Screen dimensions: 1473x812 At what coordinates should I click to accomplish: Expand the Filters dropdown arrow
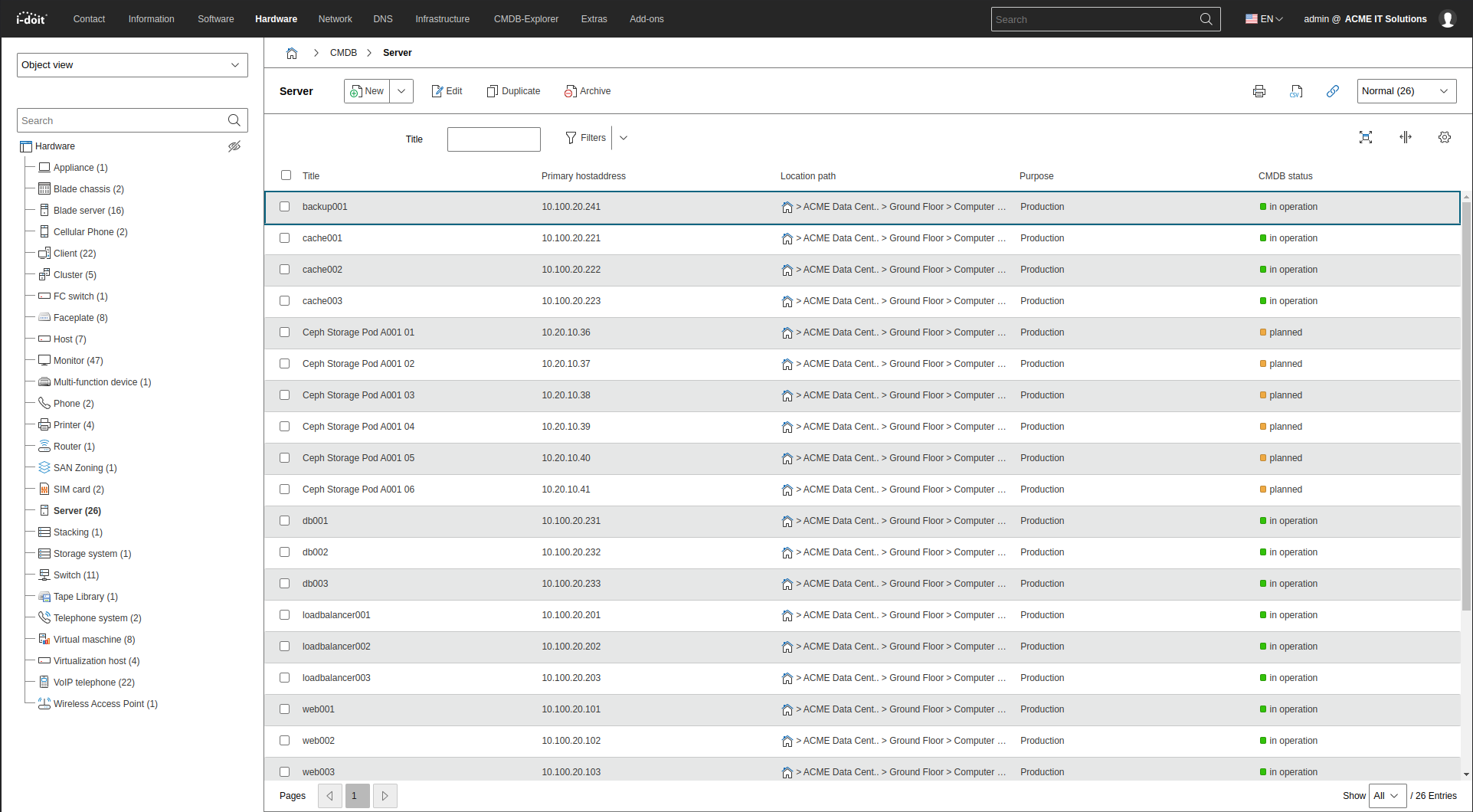click(624, 138)
